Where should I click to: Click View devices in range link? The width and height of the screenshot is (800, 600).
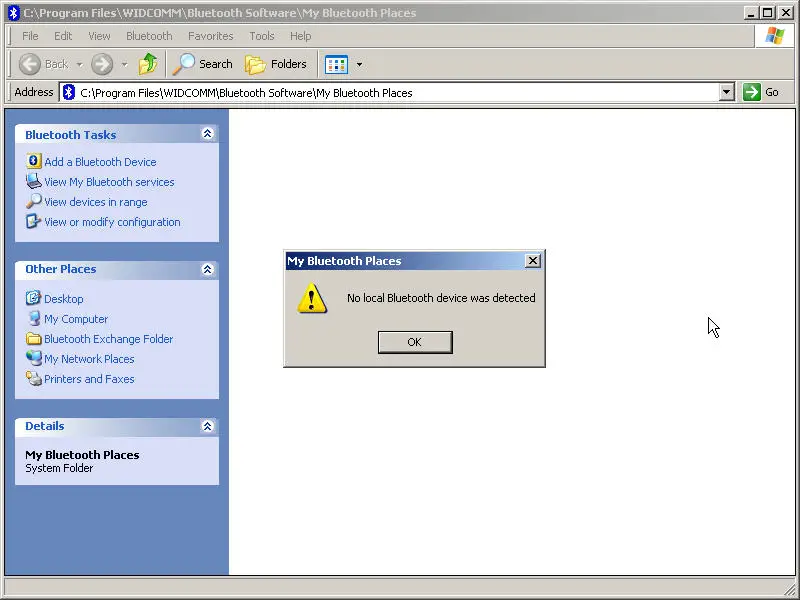pyautogui.click(x=95, y=202)
